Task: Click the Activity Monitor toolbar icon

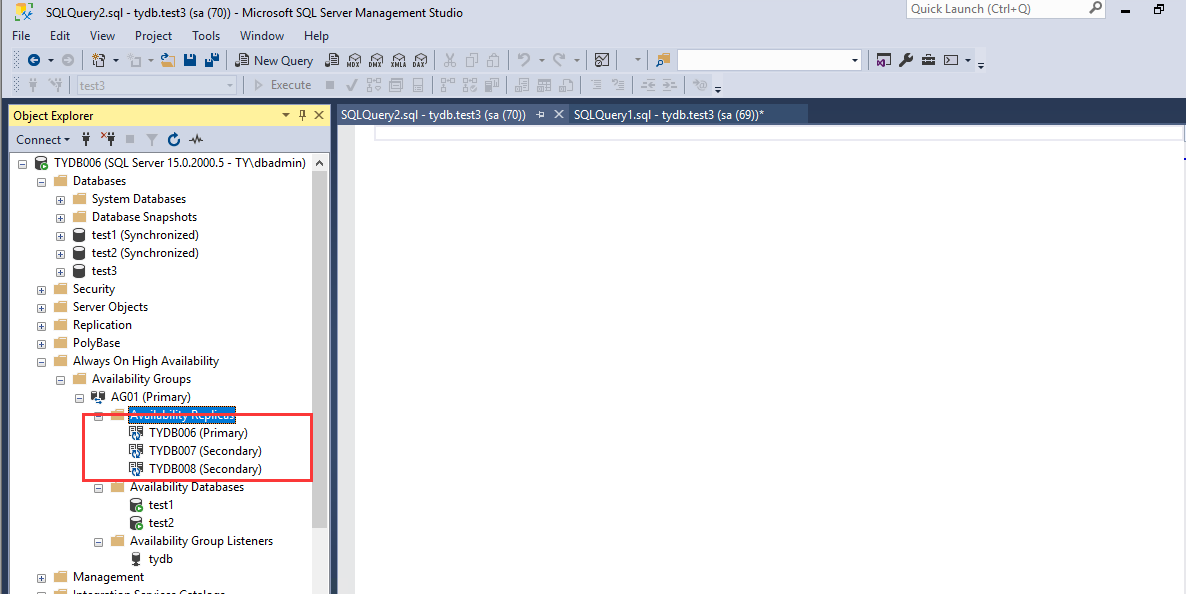Action: 602,60
